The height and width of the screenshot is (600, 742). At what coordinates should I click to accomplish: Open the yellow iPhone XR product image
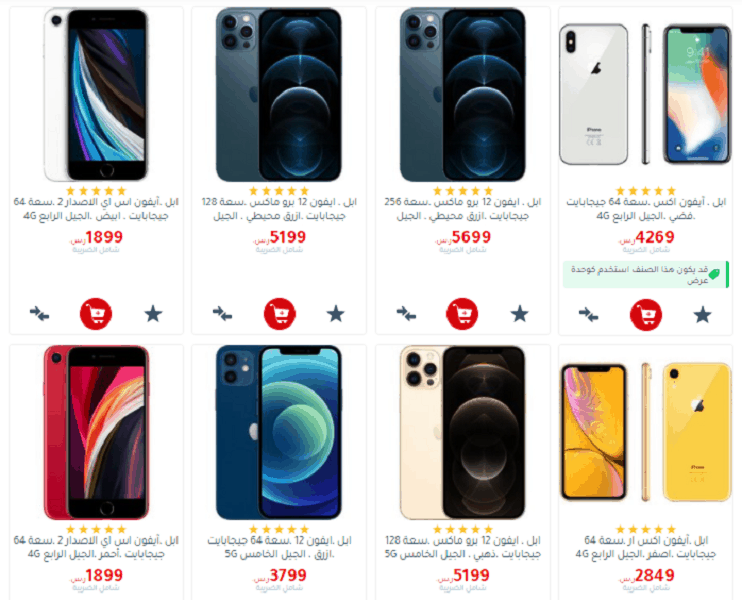point(646,432)
